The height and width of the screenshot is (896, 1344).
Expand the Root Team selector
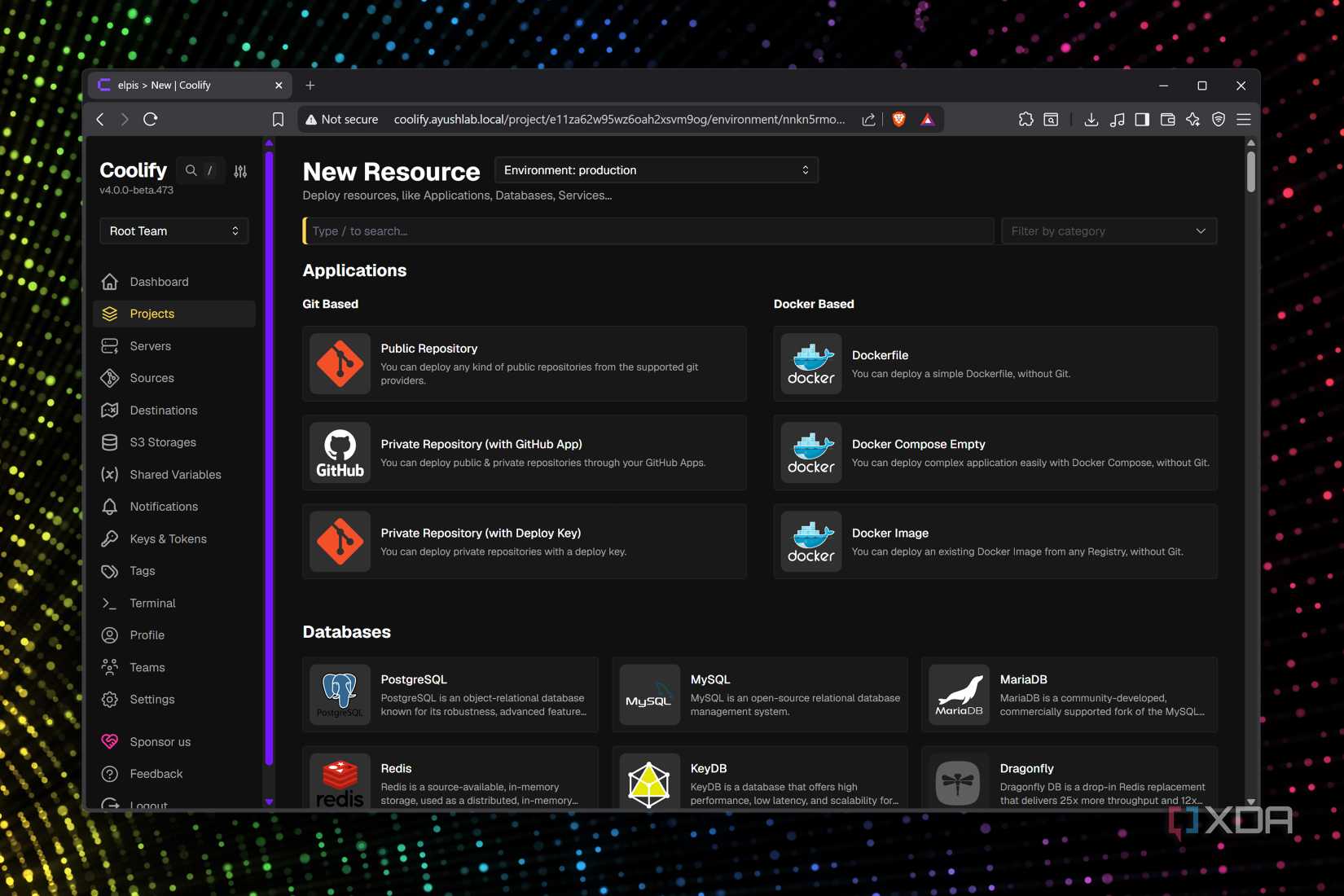click(x=173, y=231)
